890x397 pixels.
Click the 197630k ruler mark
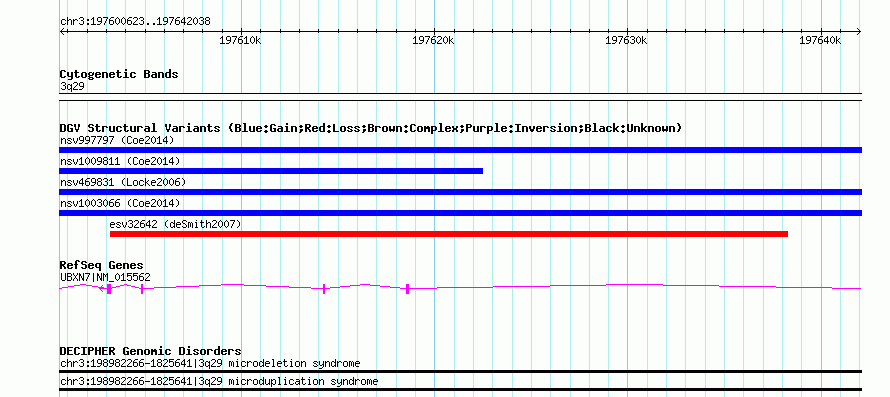(x=627, y=40)
